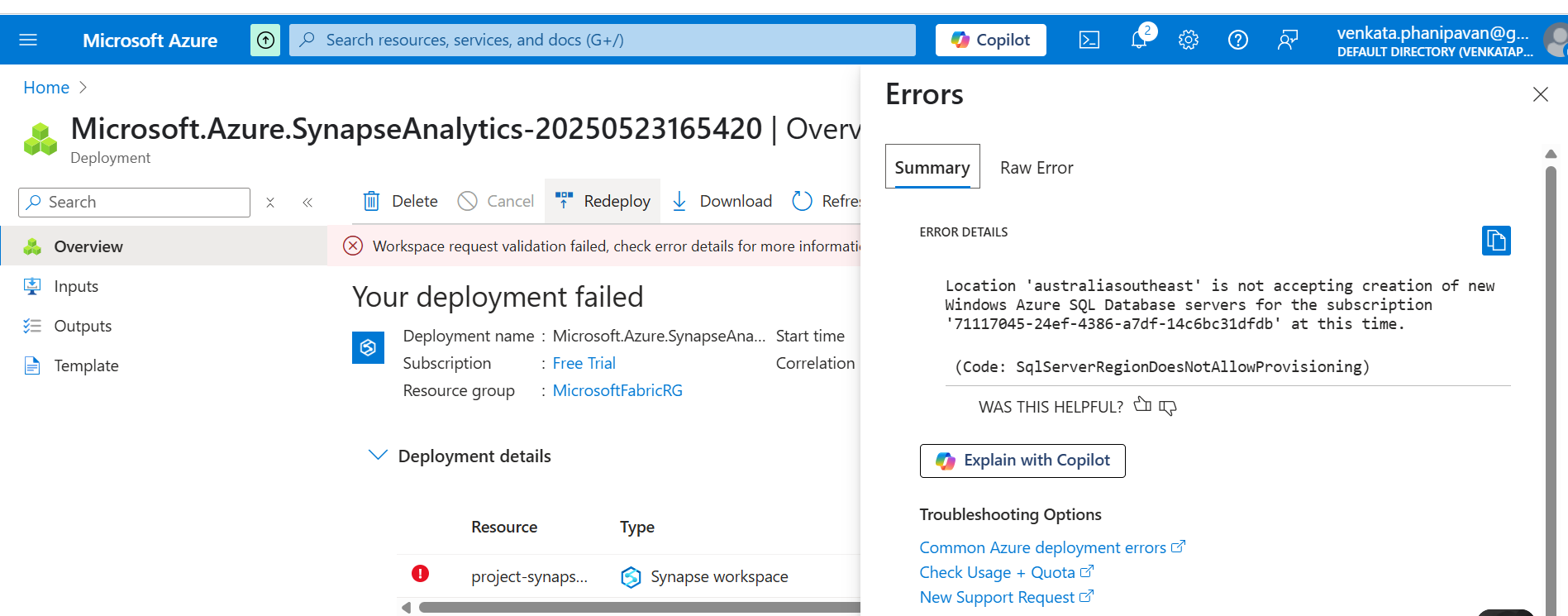Viewport: 1568px width, 616px height.
Task: Switch to the Raw Error tab
Action: (x=1037, y=168)
